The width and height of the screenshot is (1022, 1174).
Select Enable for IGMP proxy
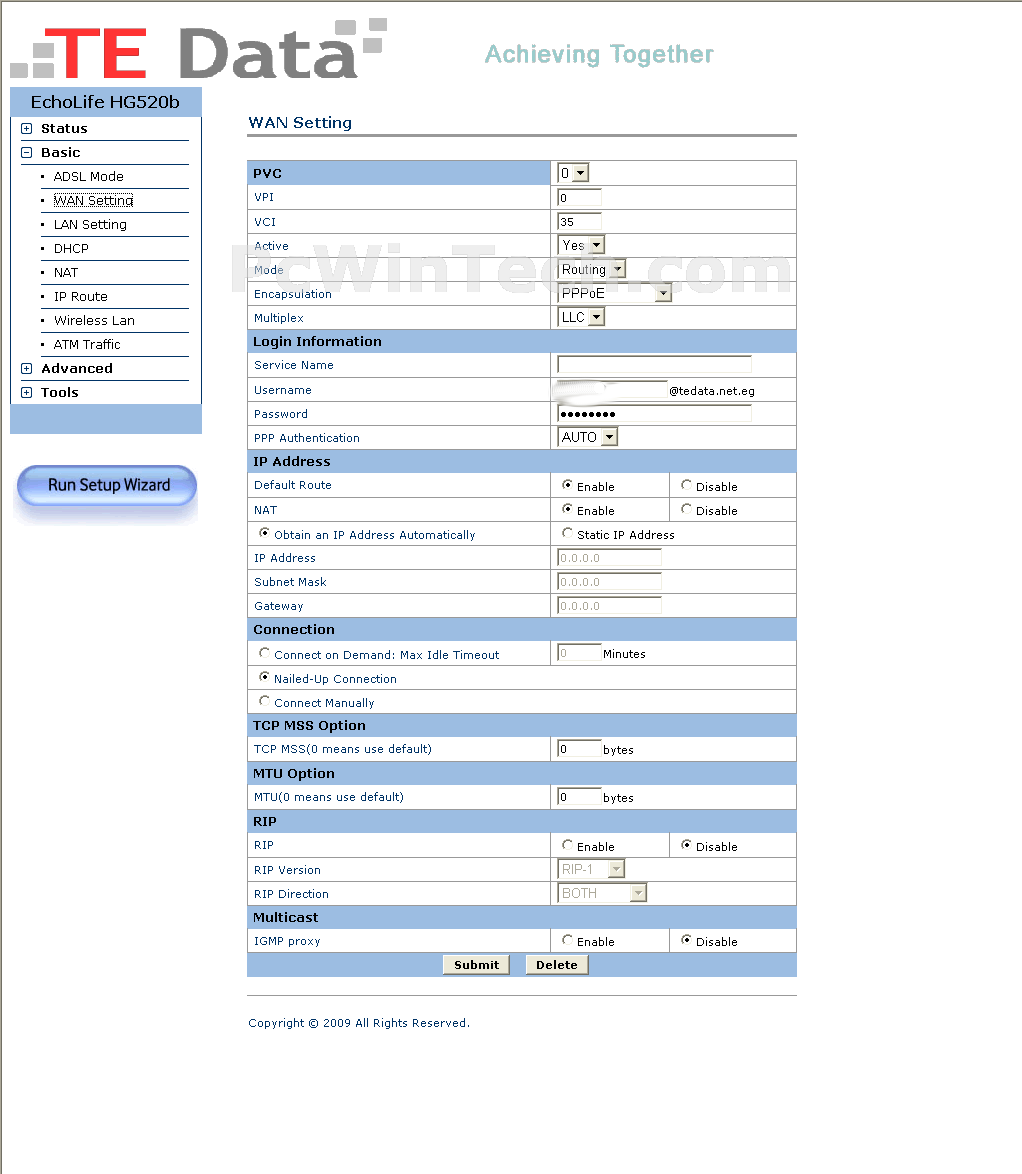pyautogui.click(x=568, y=940)
